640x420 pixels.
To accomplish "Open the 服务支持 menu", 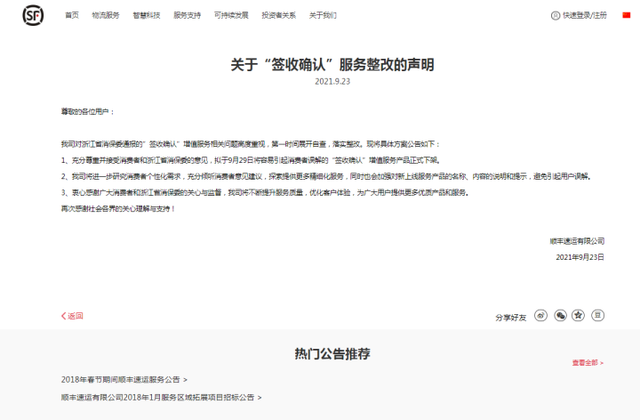I will click(187, 16).
